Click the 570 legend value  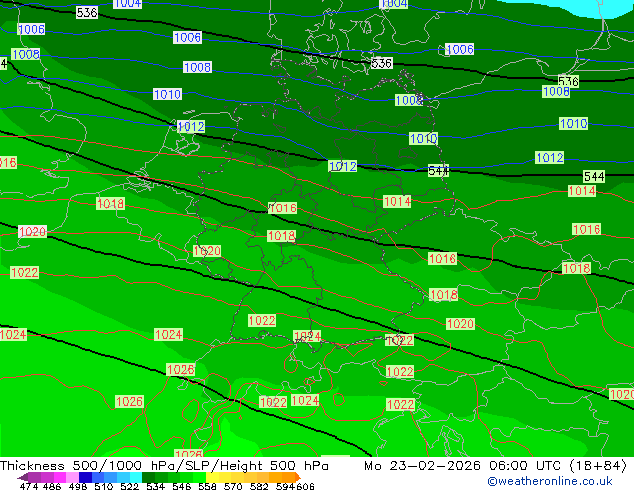233,486
